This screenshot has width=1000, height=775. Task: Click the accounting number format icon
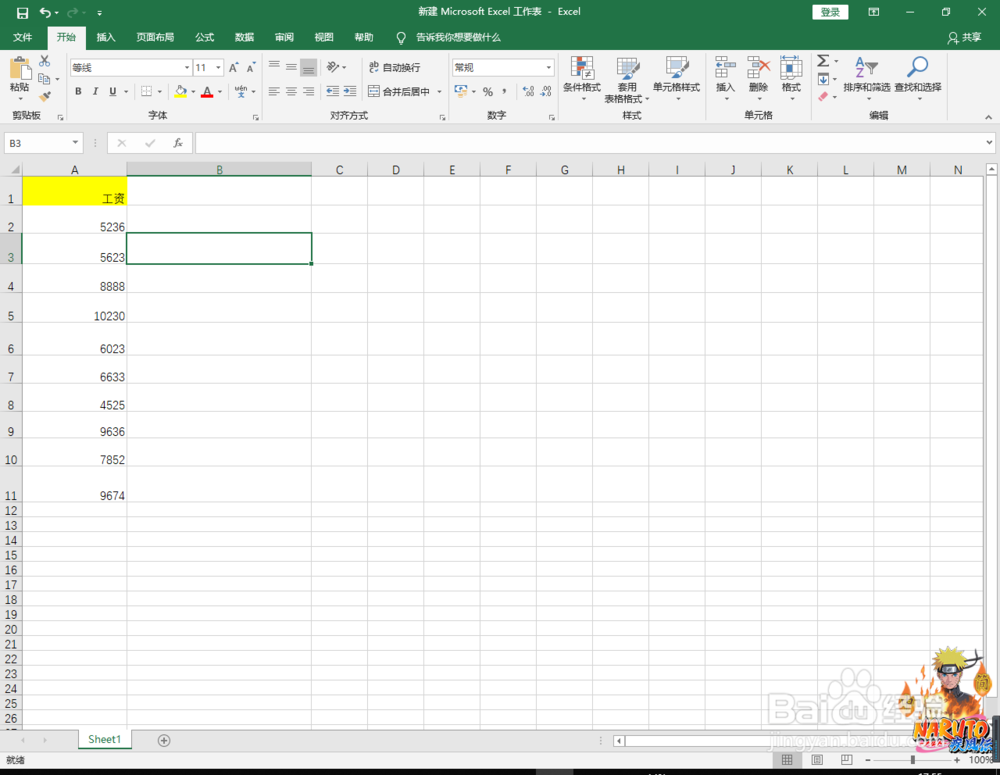[461, 91]
